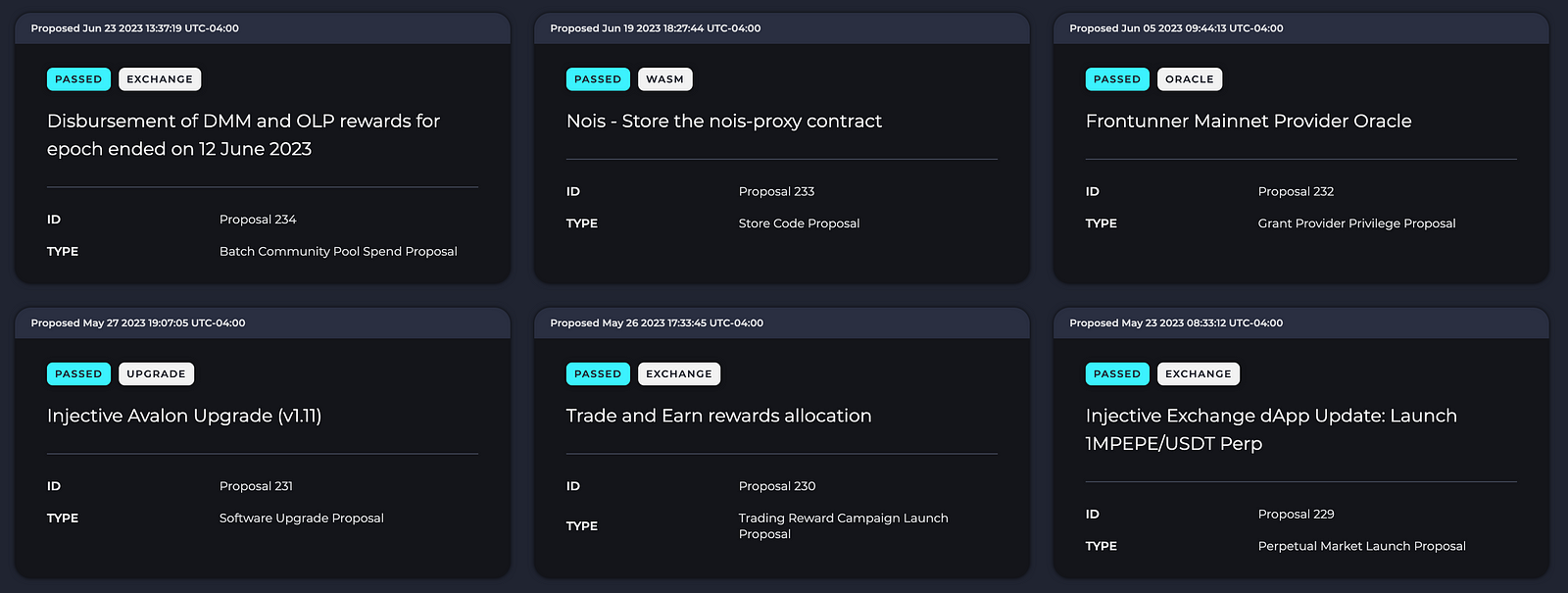Click the Software Upgrade Proposal type text
This screenshot has width=1568, height=593.
pos(301,519)
